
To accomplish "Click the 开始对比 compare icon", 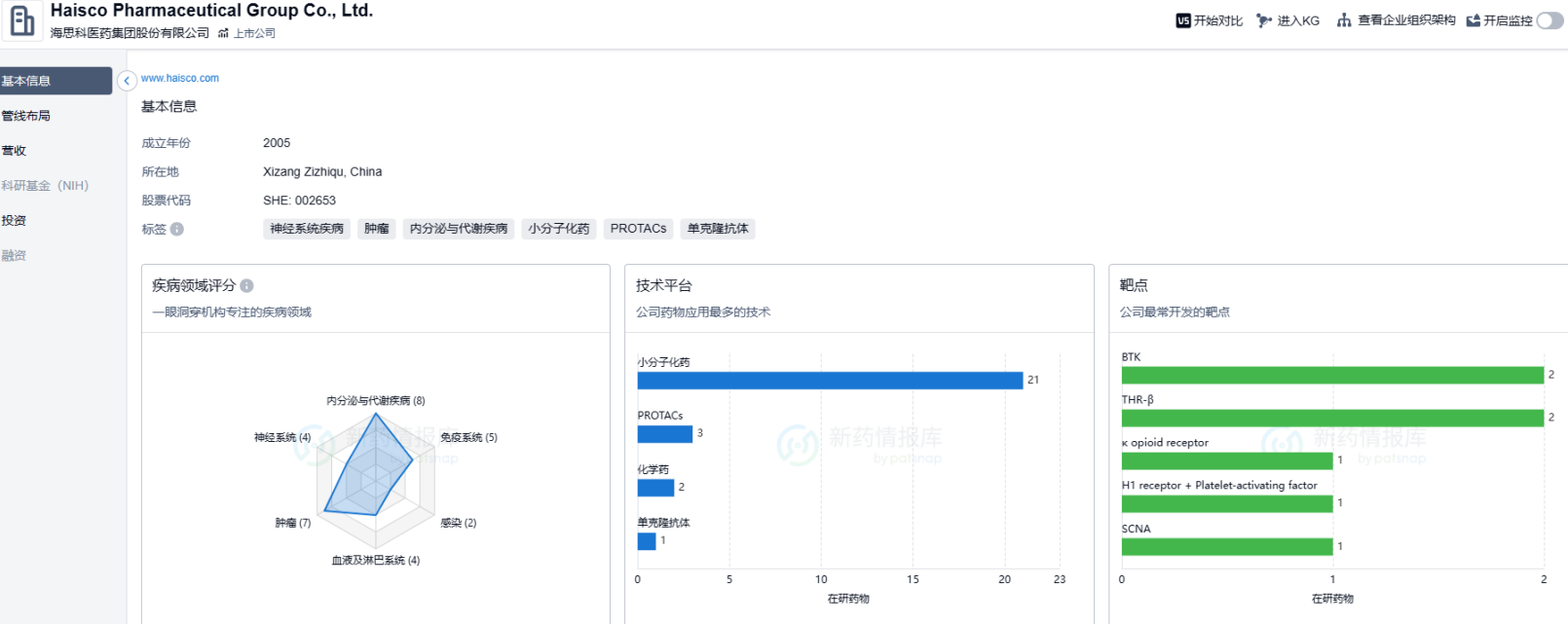I will coord(1183,20).
